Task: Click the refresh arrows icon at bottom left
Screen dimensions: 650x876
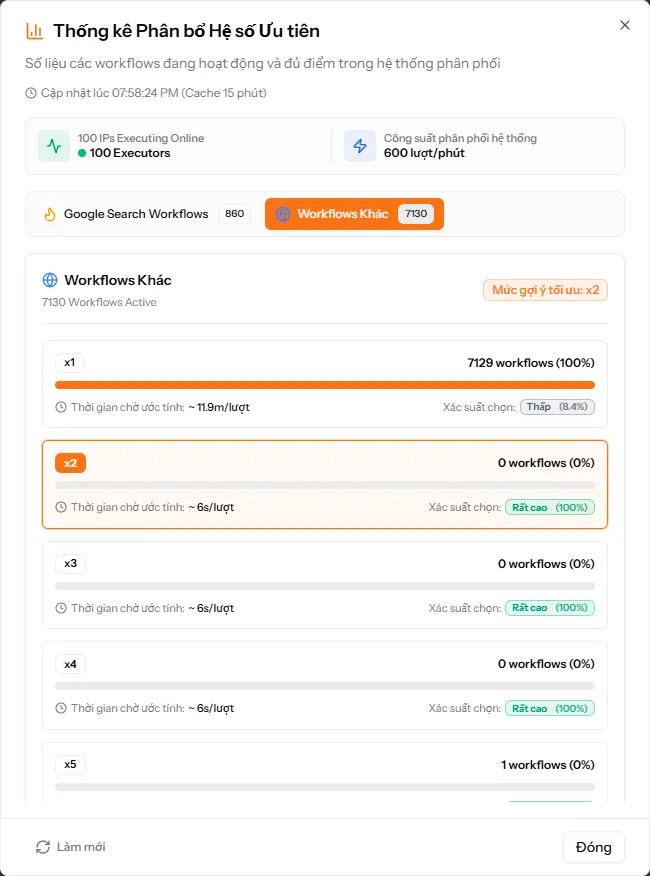Action: [43, 847]
